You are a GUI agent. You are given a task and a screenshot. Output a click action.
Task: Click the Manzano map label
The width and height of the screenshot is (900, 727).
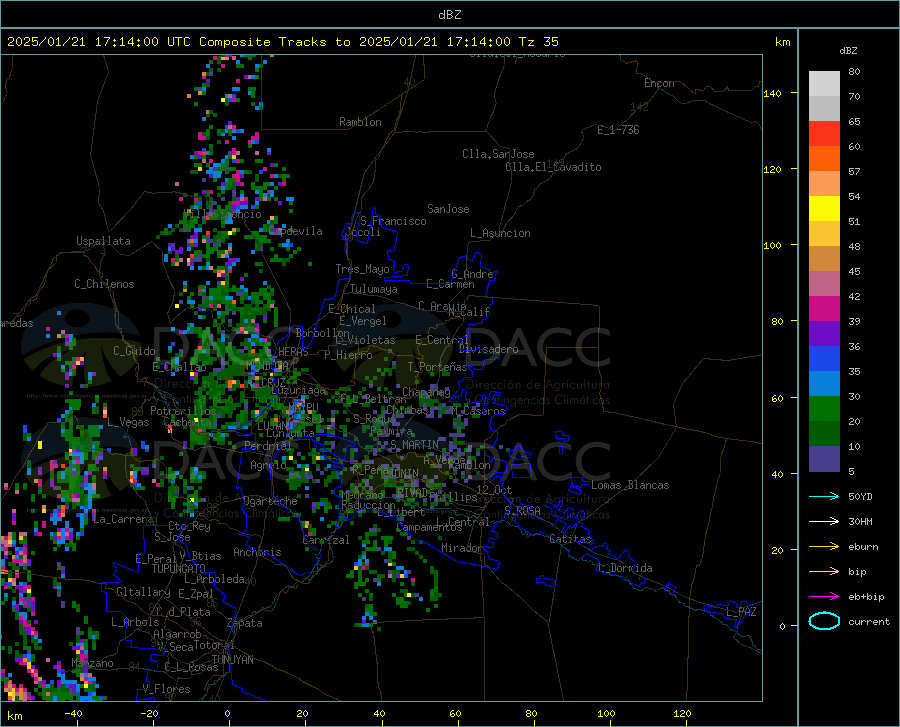coord(92,663)
